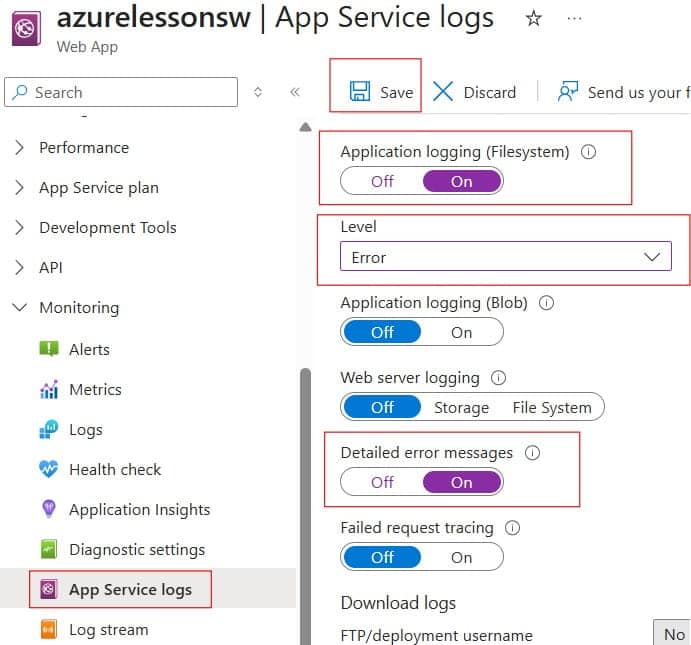Click the azurelessonsw Web App icon

click(x=26, y=28)
